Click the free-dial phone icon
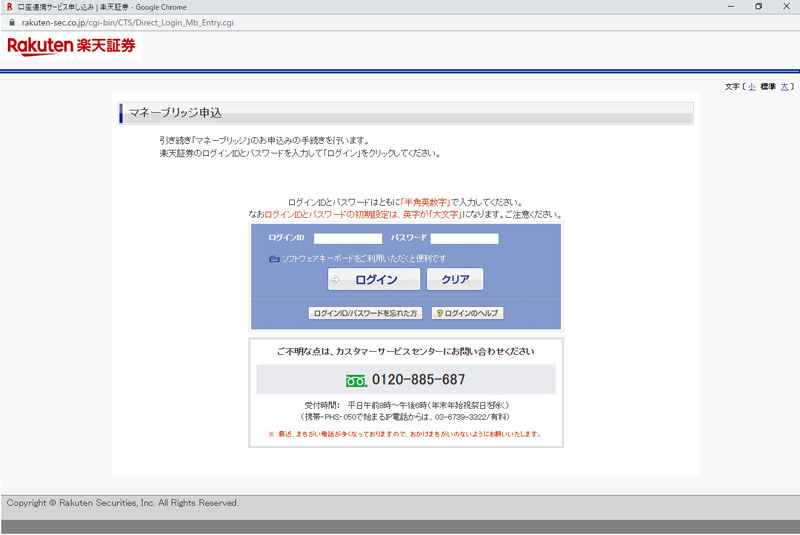This screenshot has width=800, height=535. [356, 381]
